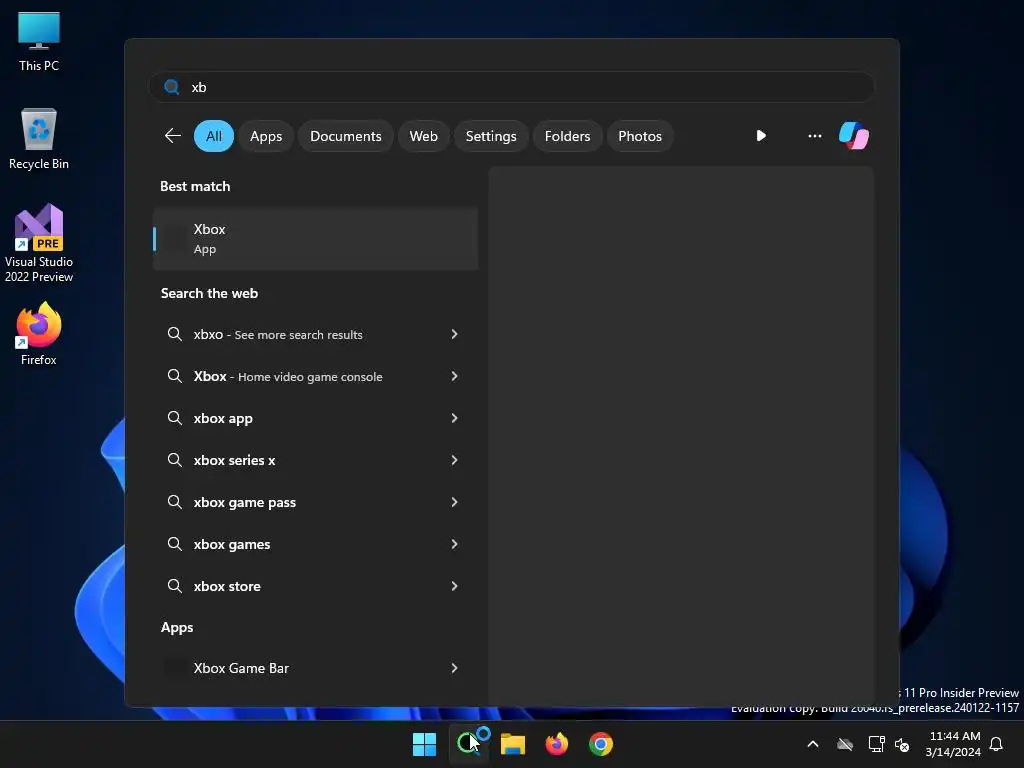Image resolution: width=1024 pixels, height=768 pixels.
Task: Select the xbxo web search suggestion
Action: click(x=315, y=334)
